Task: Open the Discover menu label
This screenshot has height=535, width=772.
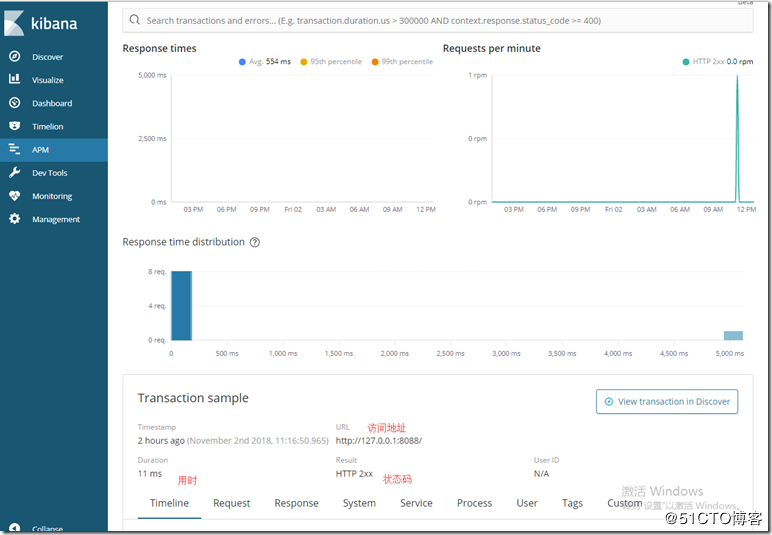Action: [x=48, y=57]
